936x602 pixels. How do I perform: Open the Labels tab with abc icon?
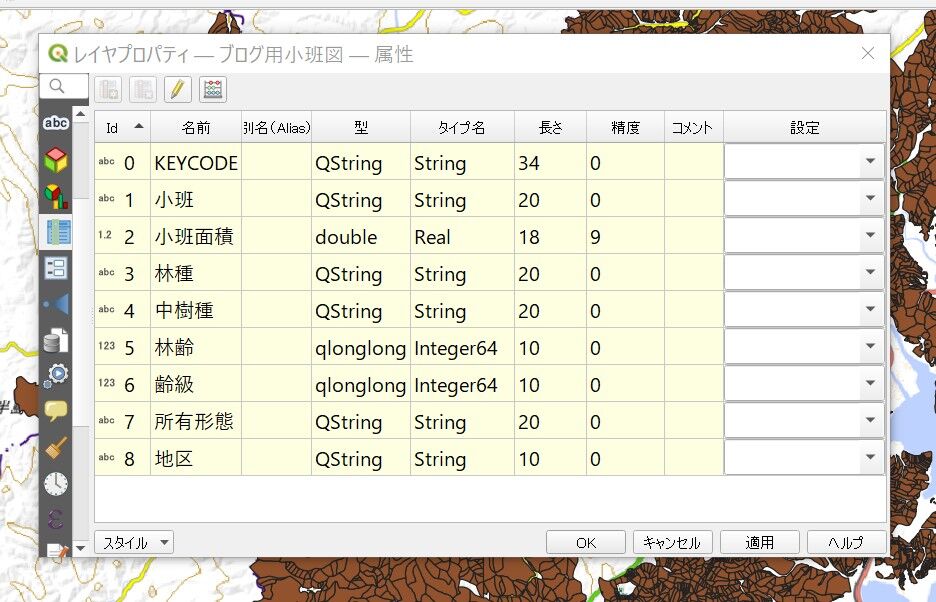pos(56,123)
